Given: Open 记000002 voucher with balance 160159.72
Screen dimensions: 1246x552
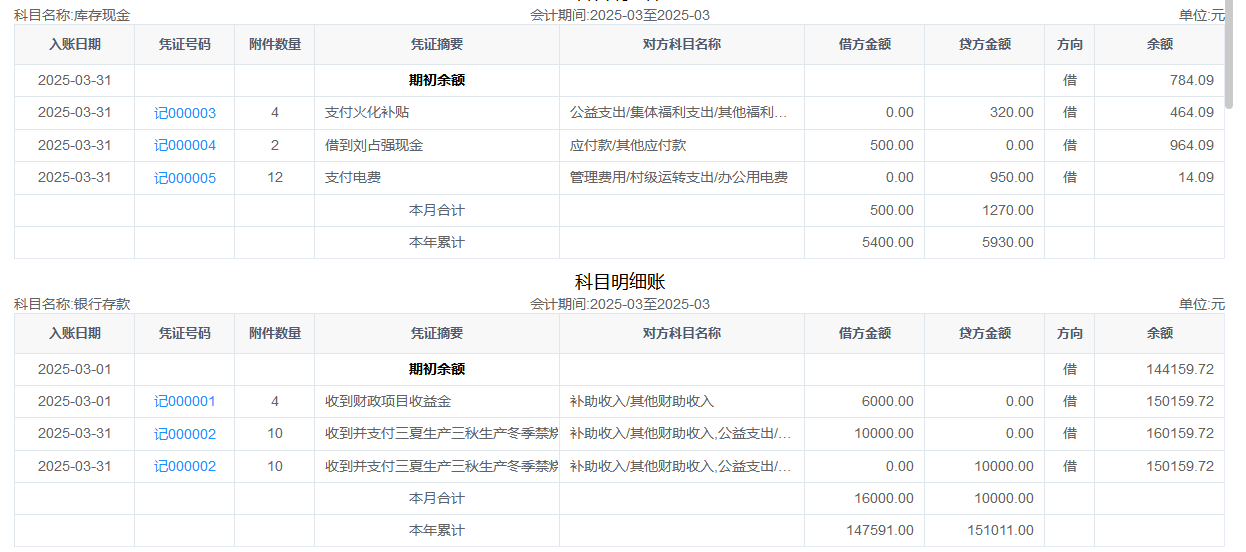Looking at the screenshot, I should click(184, 434).
